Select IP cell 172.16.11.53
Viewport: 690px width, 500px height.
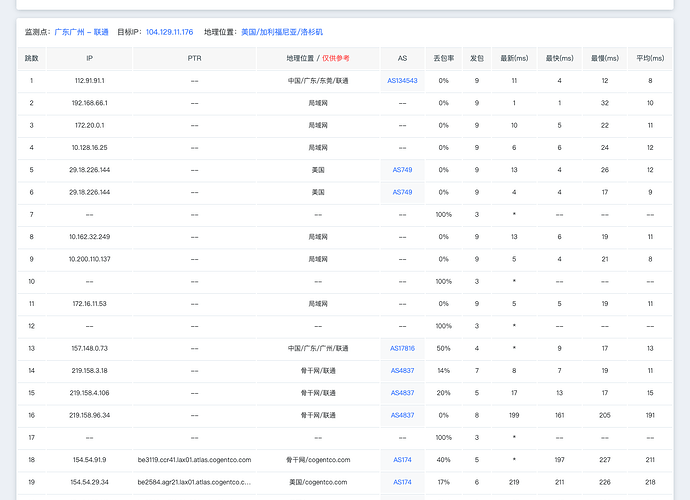coord(89,304)
